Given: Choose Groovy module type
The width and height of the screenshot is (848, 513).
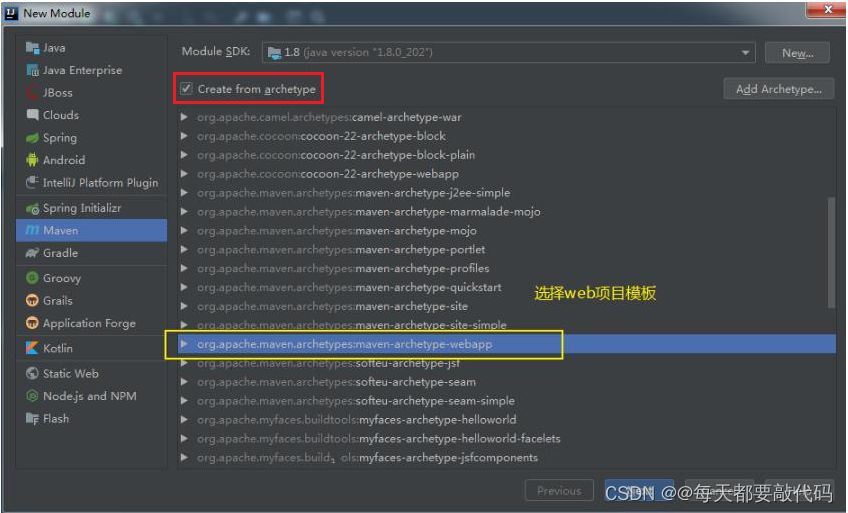Looking at the screenshot, I should [91, 278].
